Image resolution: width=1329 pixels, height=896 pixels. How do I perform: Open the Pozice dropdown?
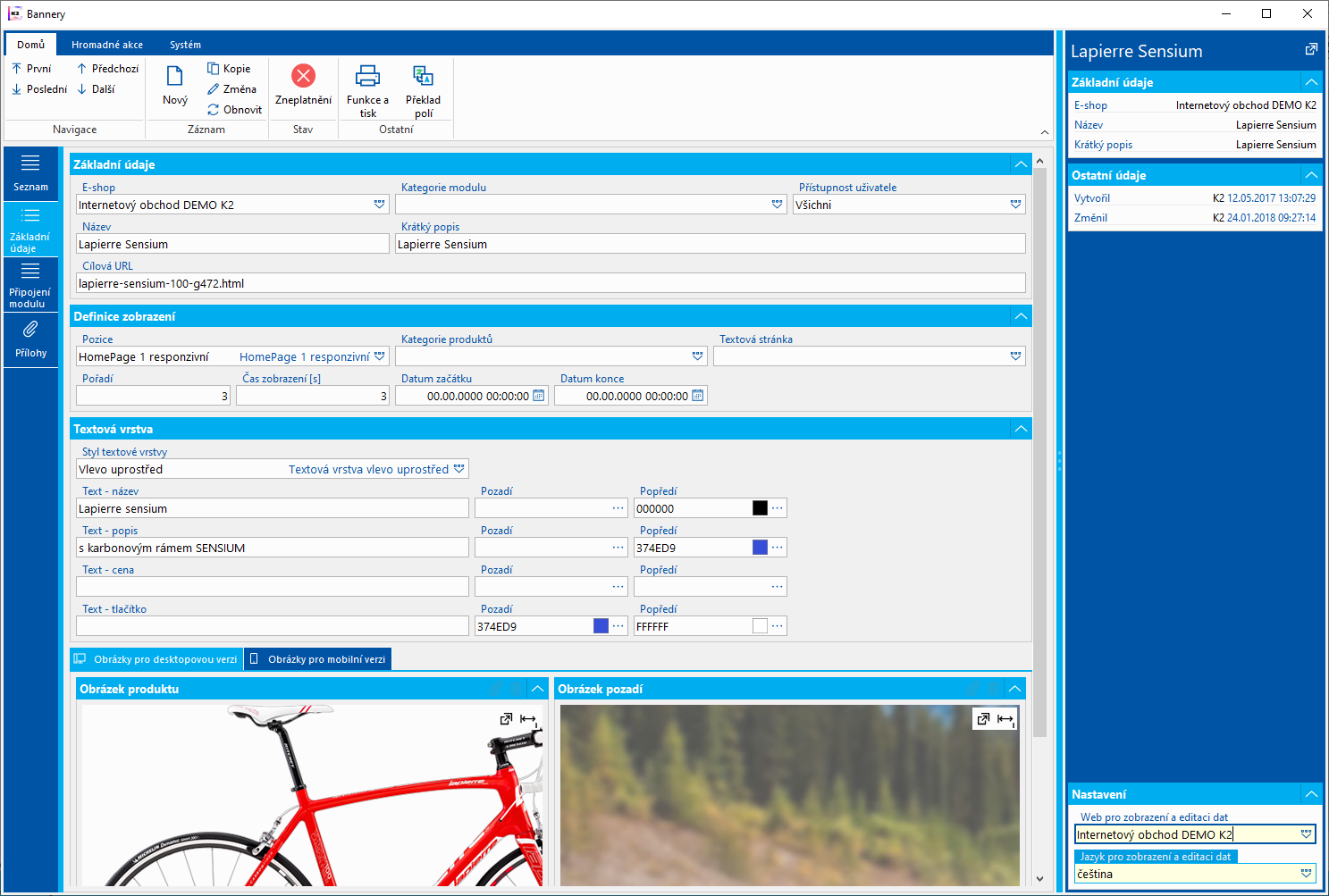pos(380,356)
